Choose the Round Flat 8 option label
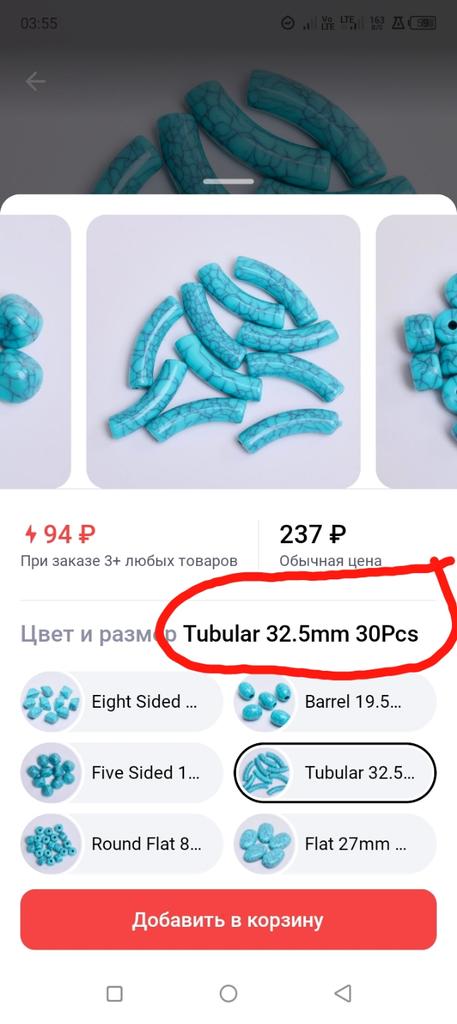 coord(146,844)
